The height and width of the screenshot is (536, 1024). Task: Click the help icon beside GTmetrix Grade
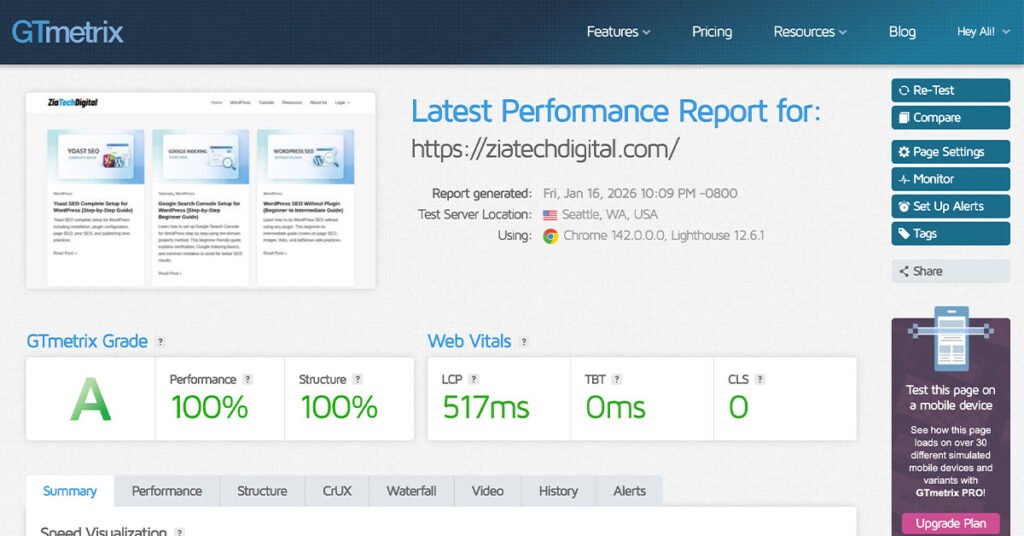click(160, 341)
